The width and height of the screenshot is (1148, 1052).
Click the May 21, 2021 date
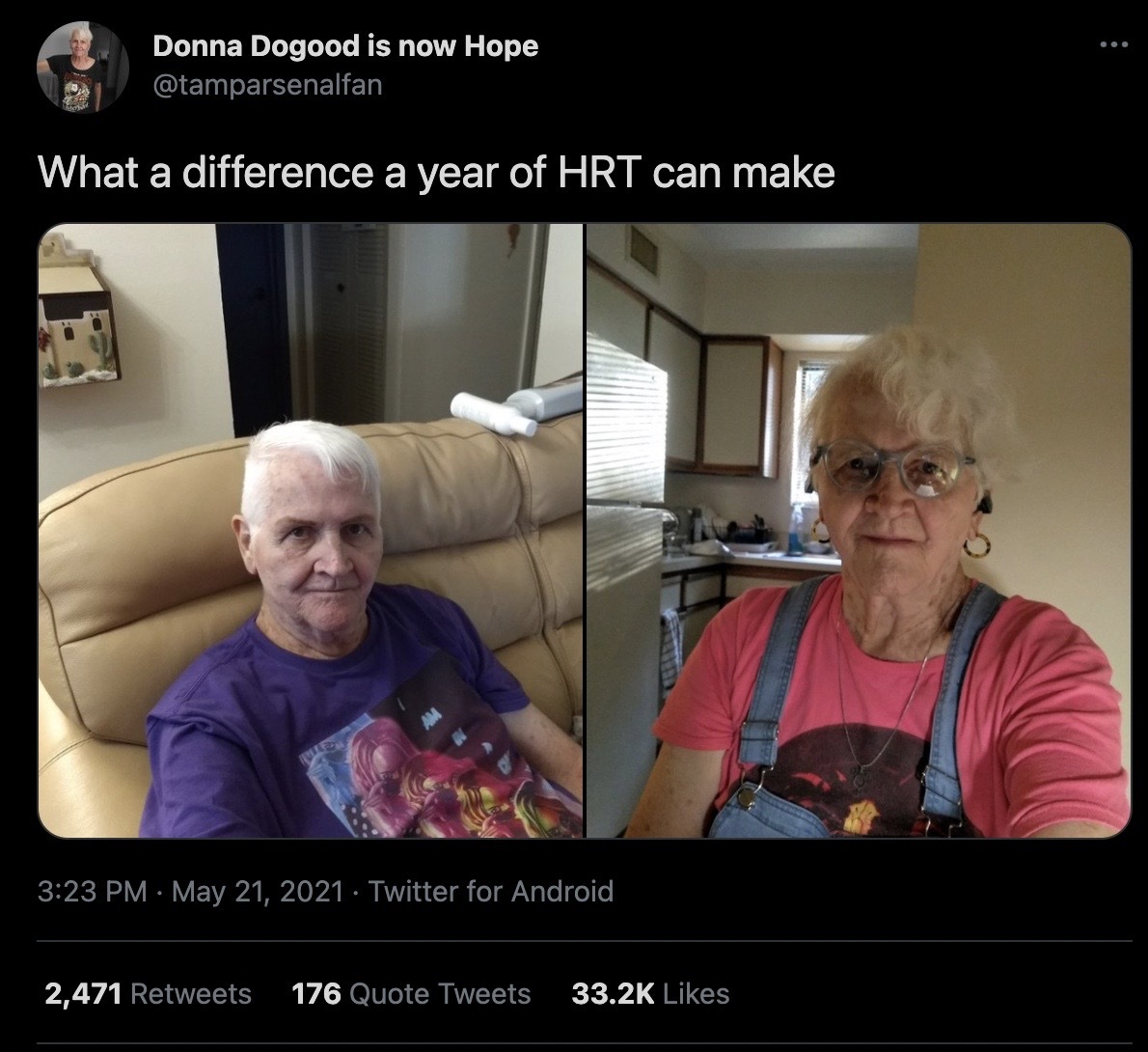pyautogui.click(x=257, y=892)
